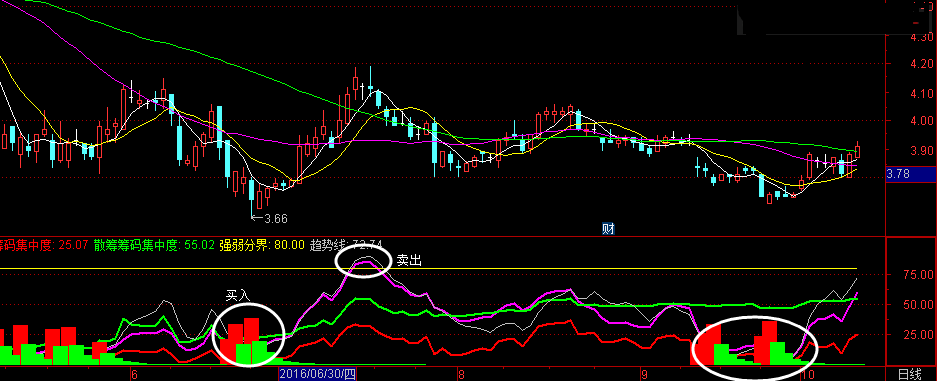Jump to month 8 on time axis

pos(461,375)
